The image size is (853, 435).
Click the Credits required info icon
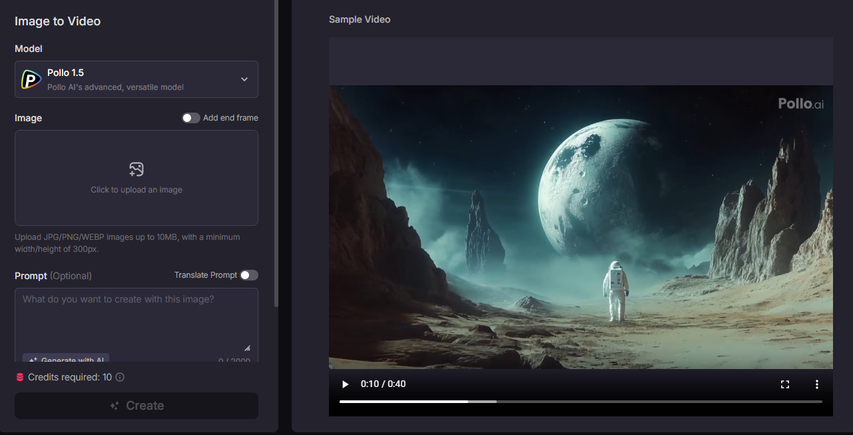[x=120, y=377]
